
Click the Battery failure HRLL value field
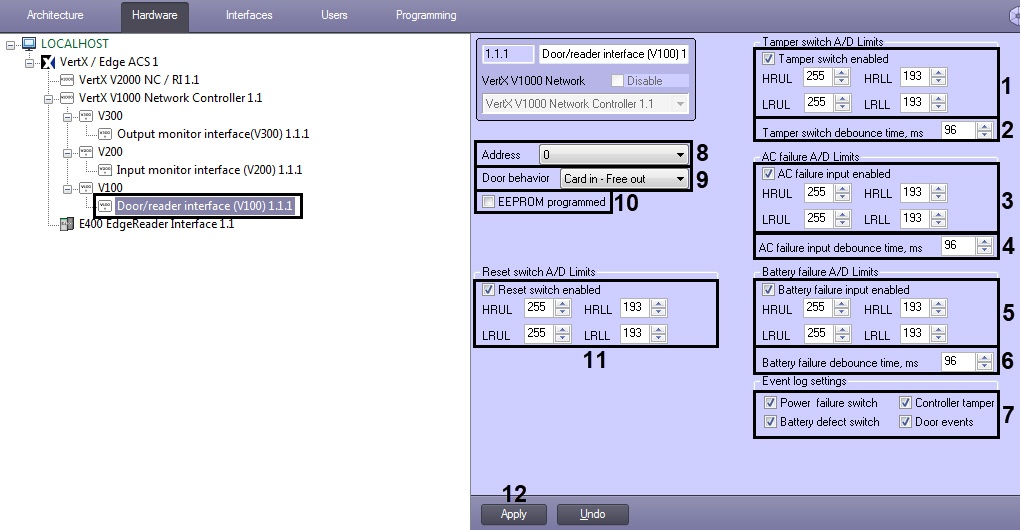pos(915,308)
